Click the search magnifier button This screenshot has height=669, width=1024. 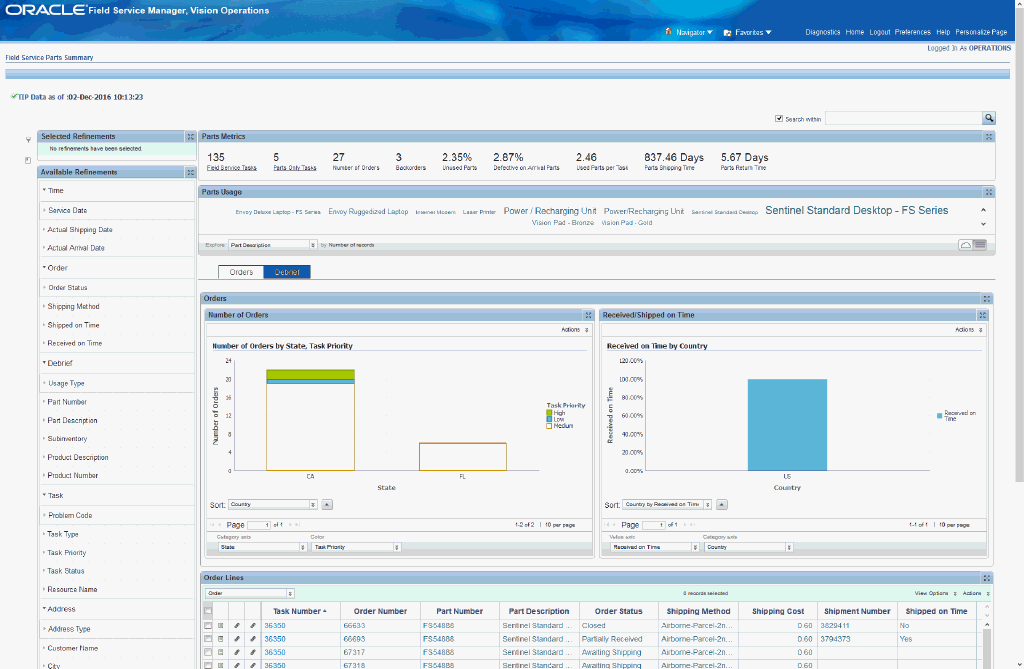coord(989,118)
